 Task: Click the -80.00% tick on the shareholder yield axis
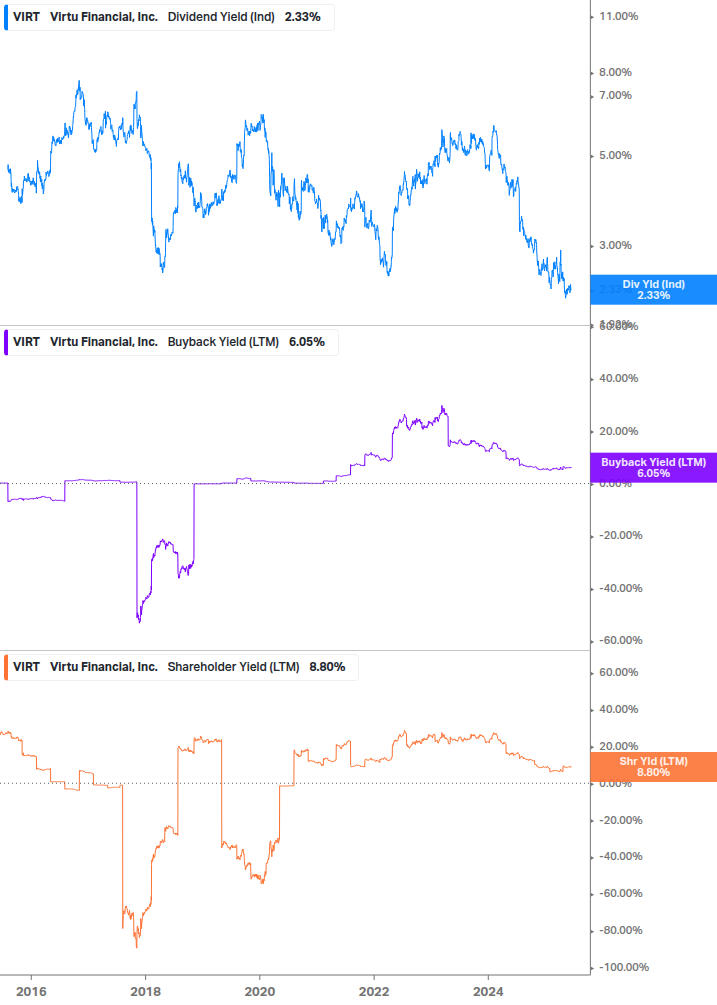pos(620,930)
